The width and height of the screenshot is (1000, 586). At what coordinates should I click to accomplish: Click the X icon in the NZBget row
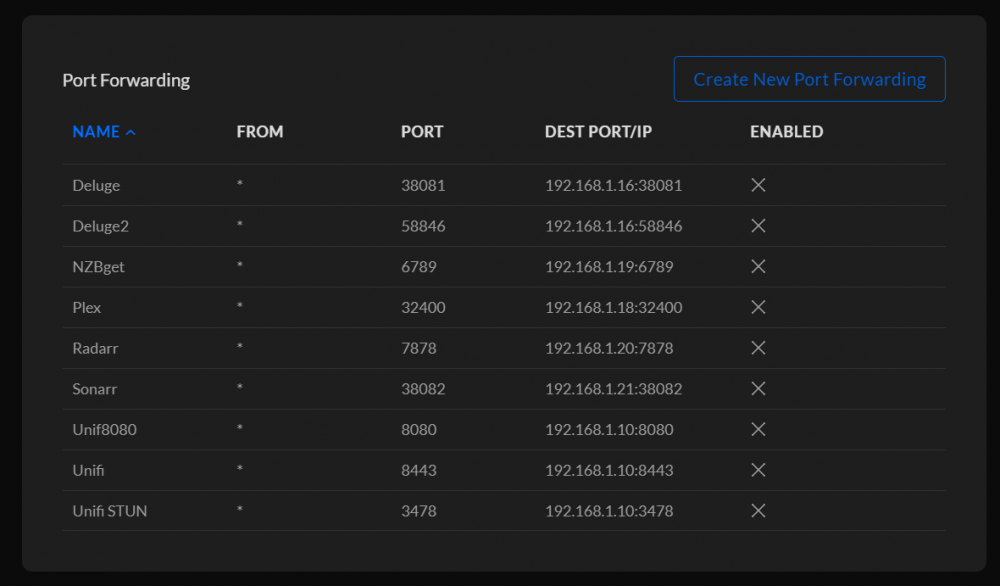[758, 267]
